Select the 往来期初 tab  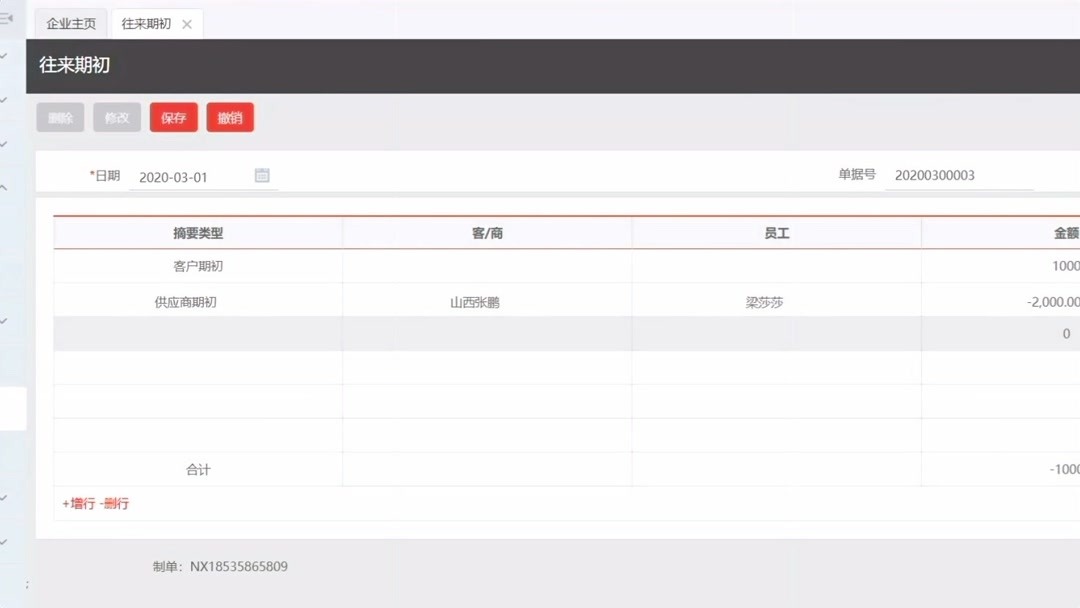click(147, 22)
